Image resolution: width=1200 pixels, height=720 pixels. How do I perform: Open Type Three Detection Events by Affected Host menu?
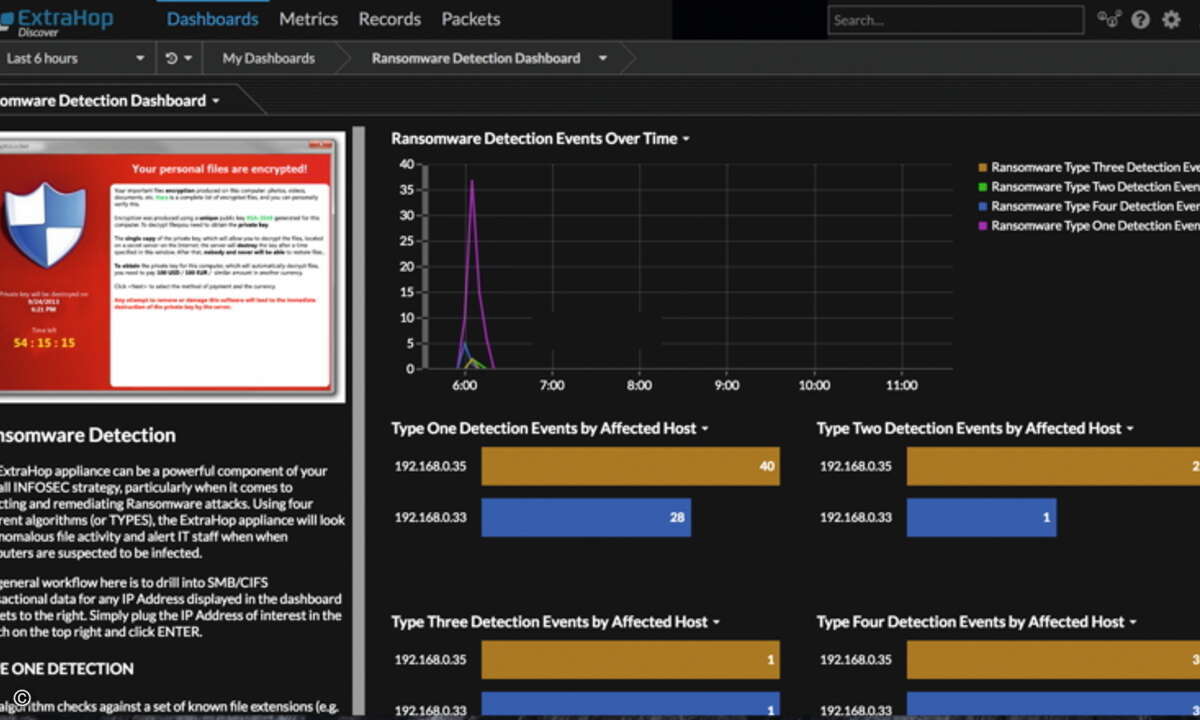click(x=716, y=622)
